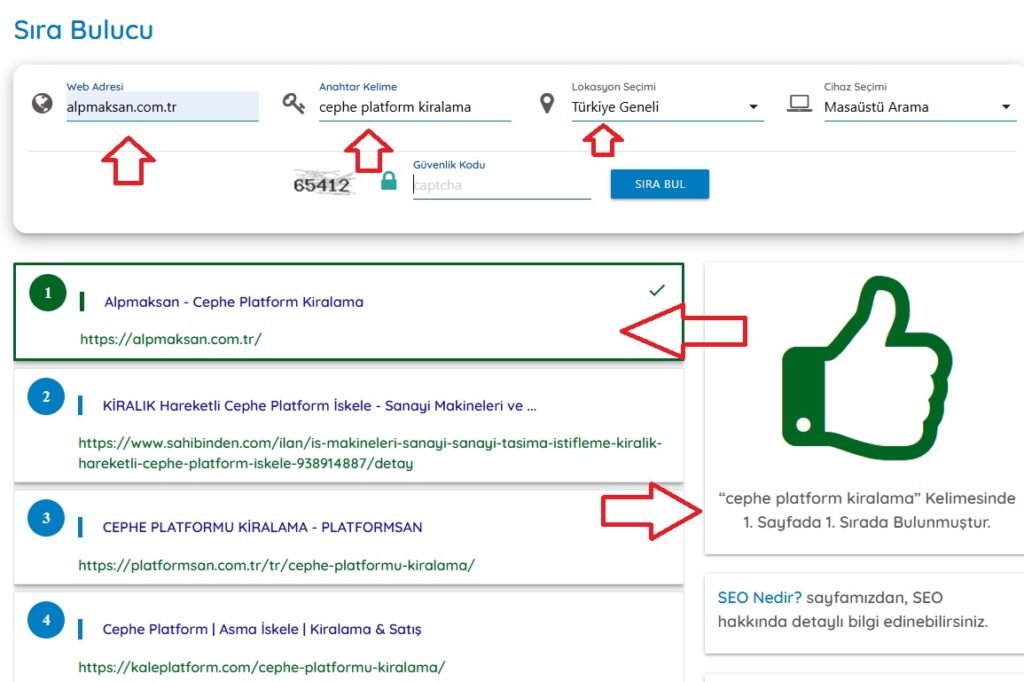The width and height of the screenshot is (1024, 682).
Task: Open the Lokasyon Seçimi dropdown
Action: [x=667, y=107]
